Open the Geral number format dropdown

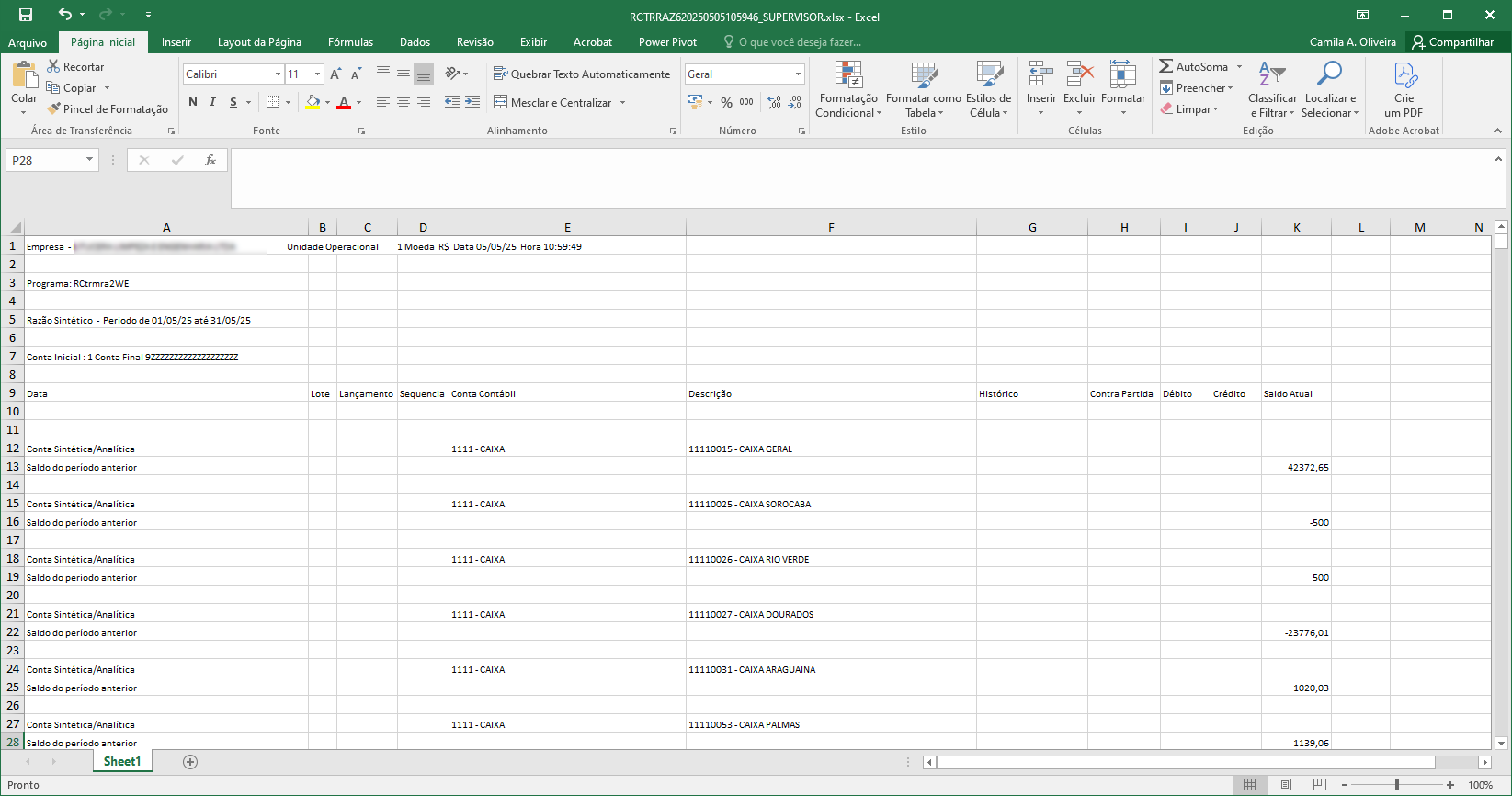tap(798, 74)
